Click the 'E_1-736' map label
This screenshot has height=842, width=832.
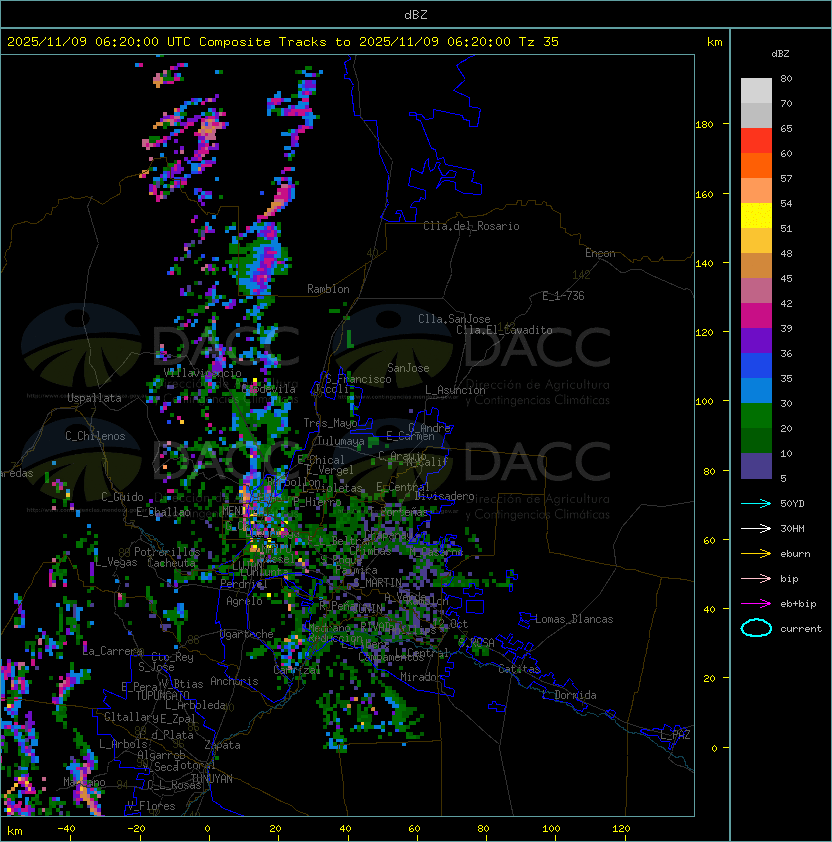(x=563, y=296)
